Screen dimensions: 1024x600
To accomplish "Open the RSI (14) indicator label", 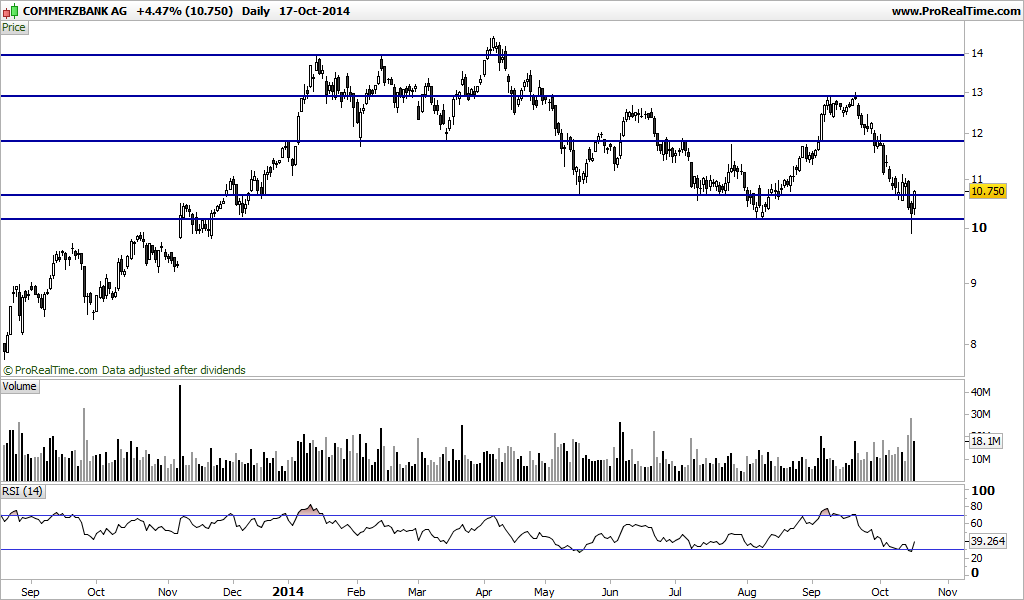I will (22, 491).
